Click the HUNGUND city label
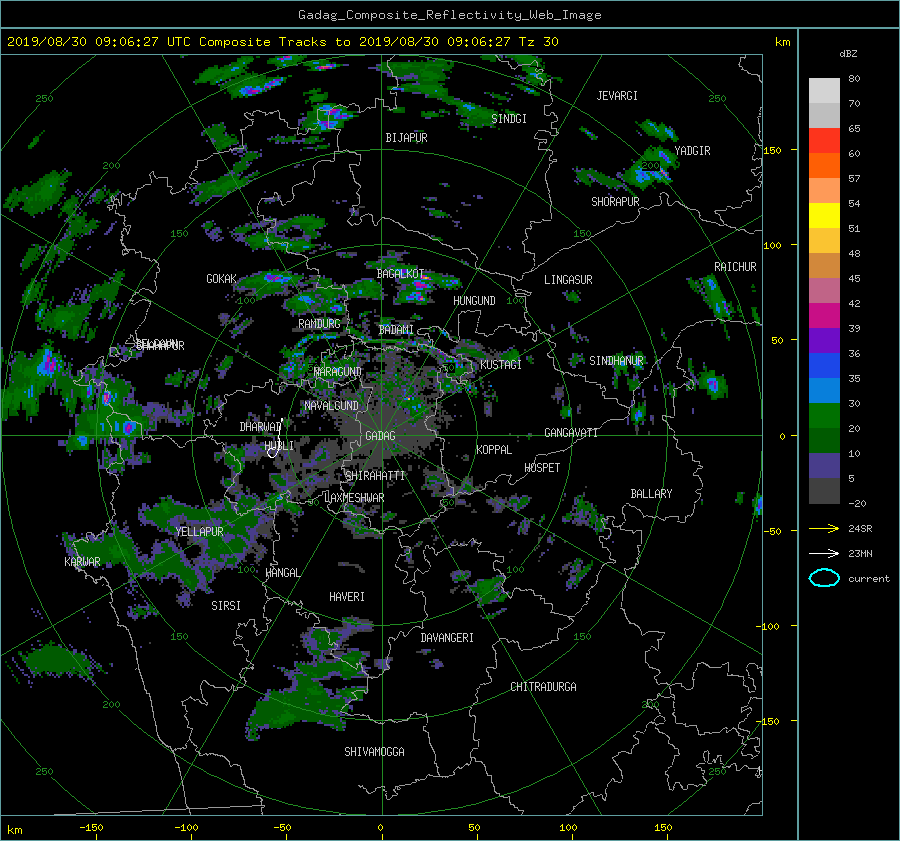The height and width of the screenshot is (841, 900). pos(474,301)
